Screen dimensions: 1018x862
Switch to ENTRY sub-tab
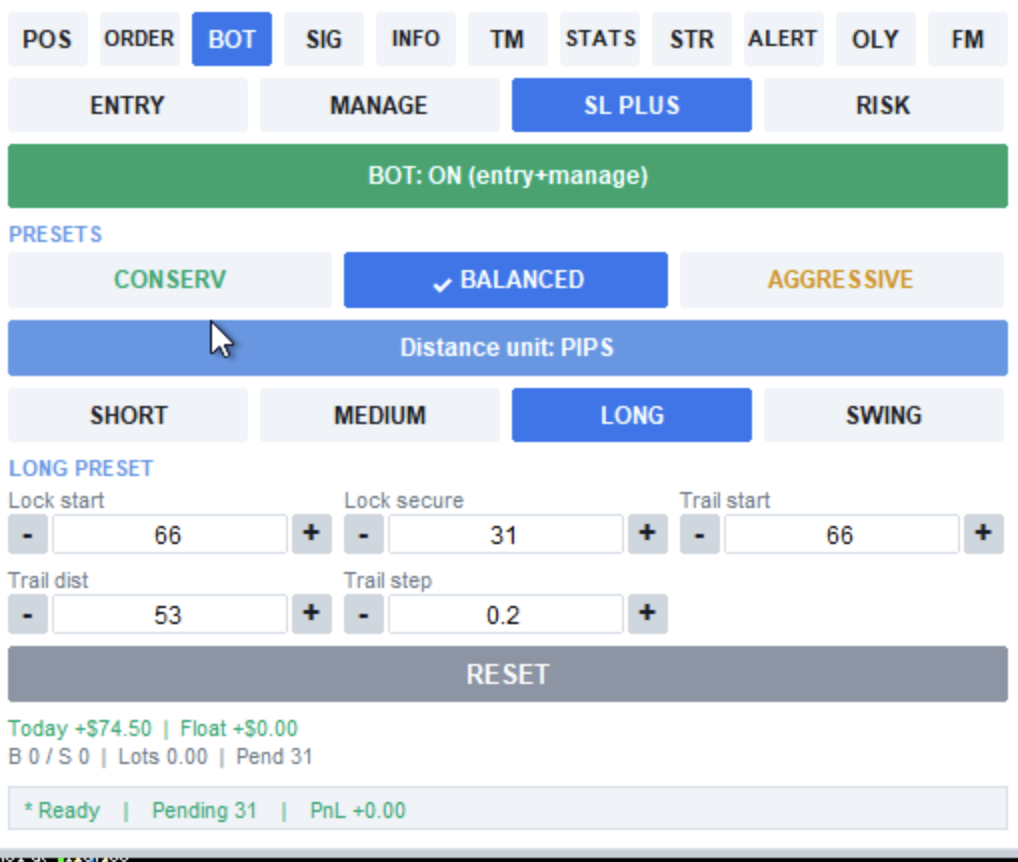click(x=128, y=105)
